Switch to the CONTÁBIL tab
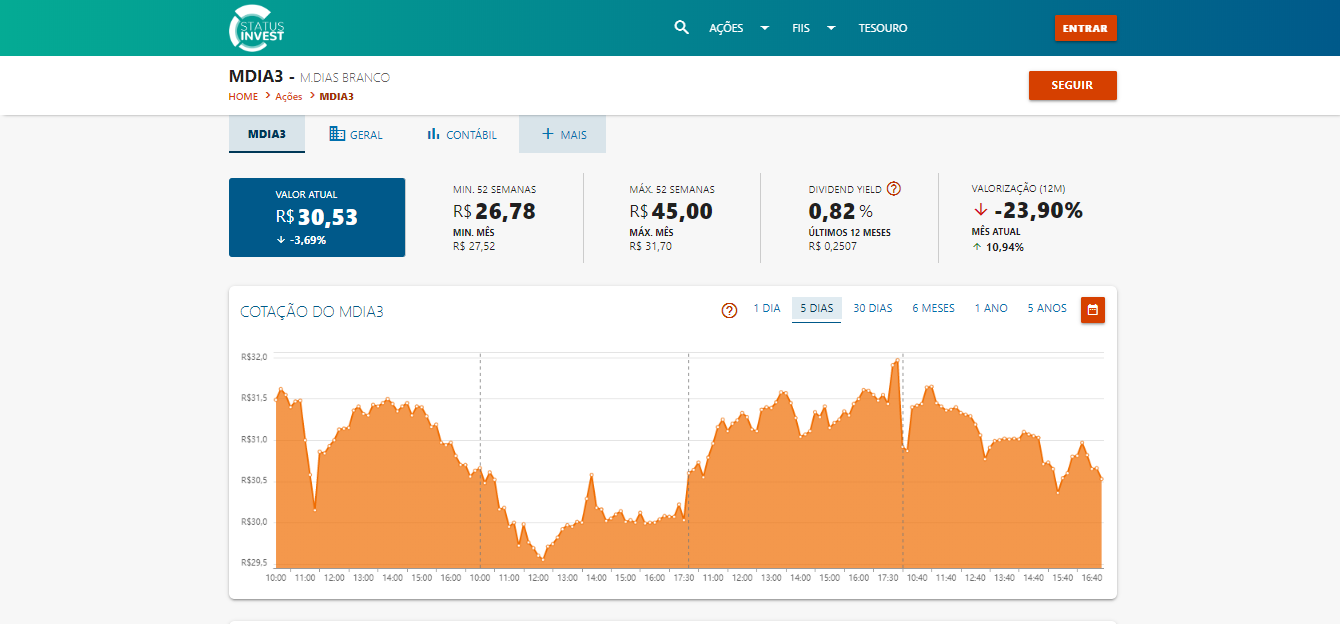The height and width of the screenshot is (624, 1340). point(462,134)
